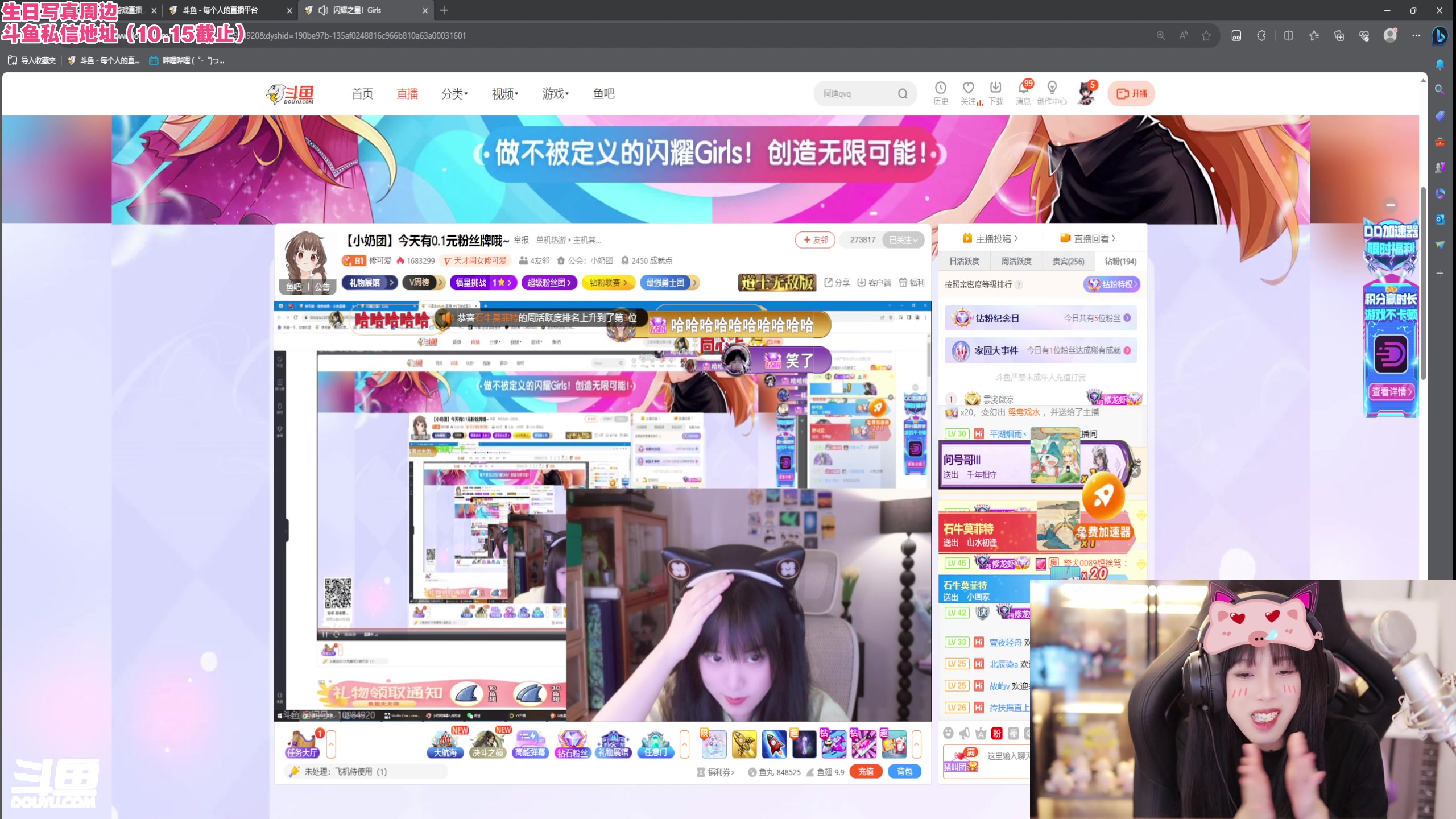
Task: Toggle the 已关注 follow button
Action: point(903,240)
